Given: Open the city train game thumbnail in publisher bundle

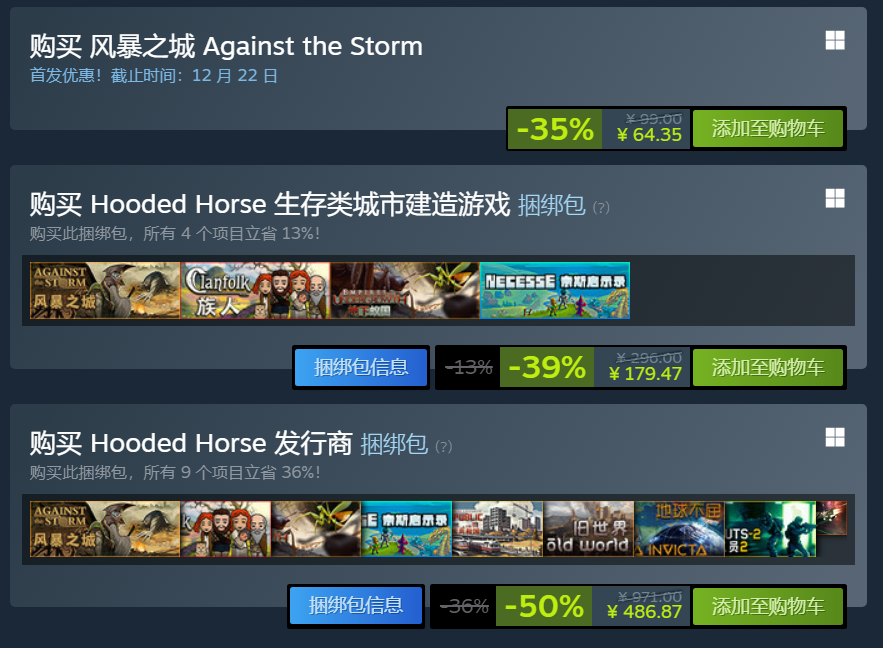Looking at the screenshot, I should coord(497,529).
